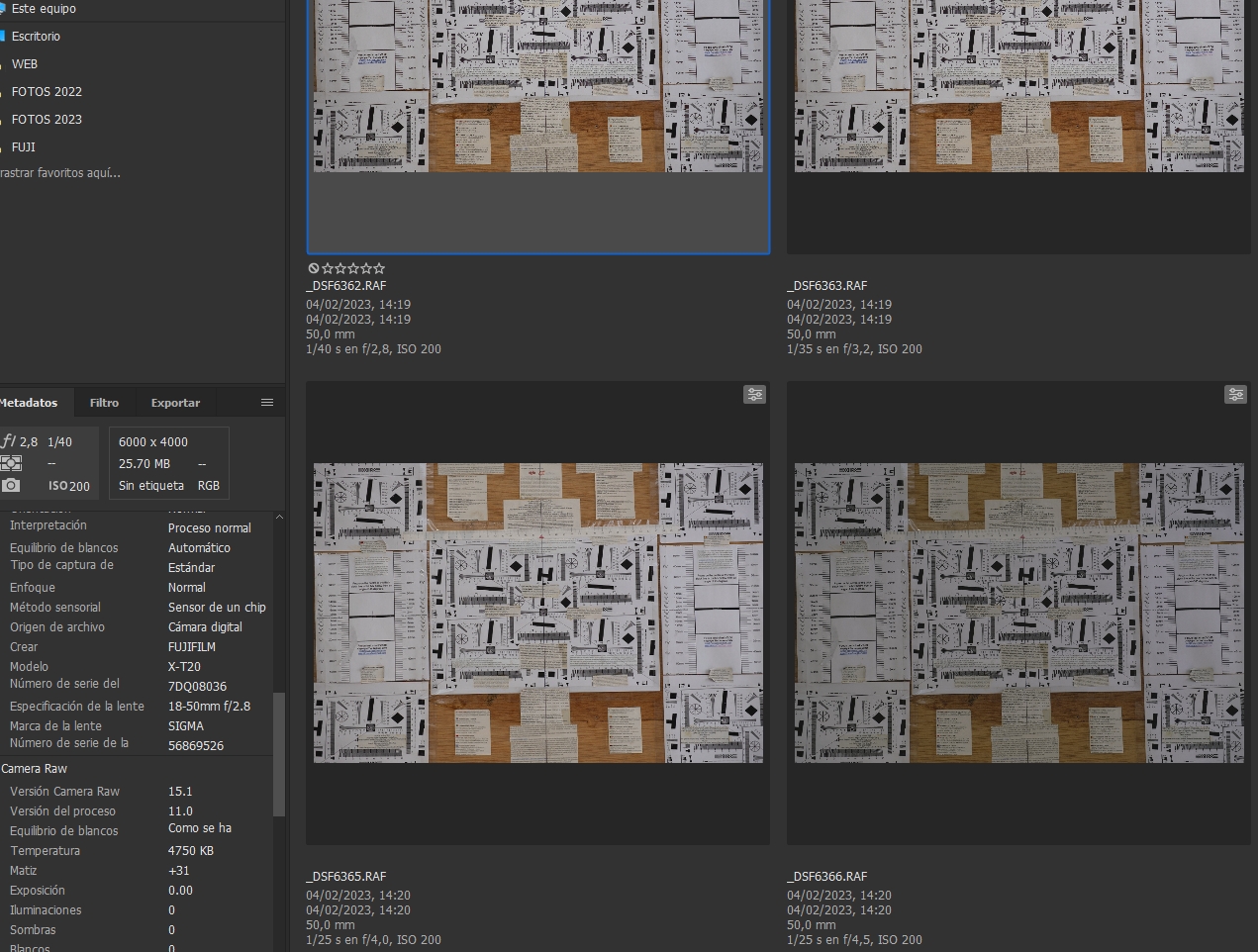Image resolution: width=1258 pixels, height=952 pixels.
Task: Click the _DSF6362.RAF file name
Action: (346, 286)
